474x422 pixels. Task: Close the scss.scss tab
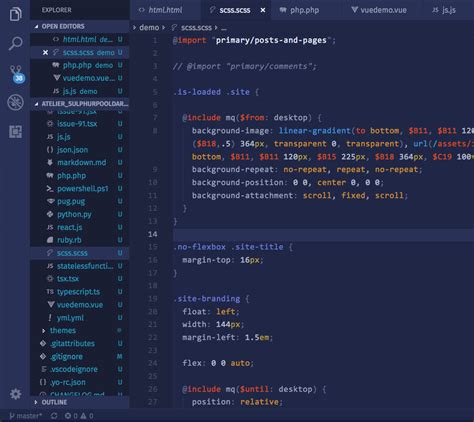coord(263,10)
